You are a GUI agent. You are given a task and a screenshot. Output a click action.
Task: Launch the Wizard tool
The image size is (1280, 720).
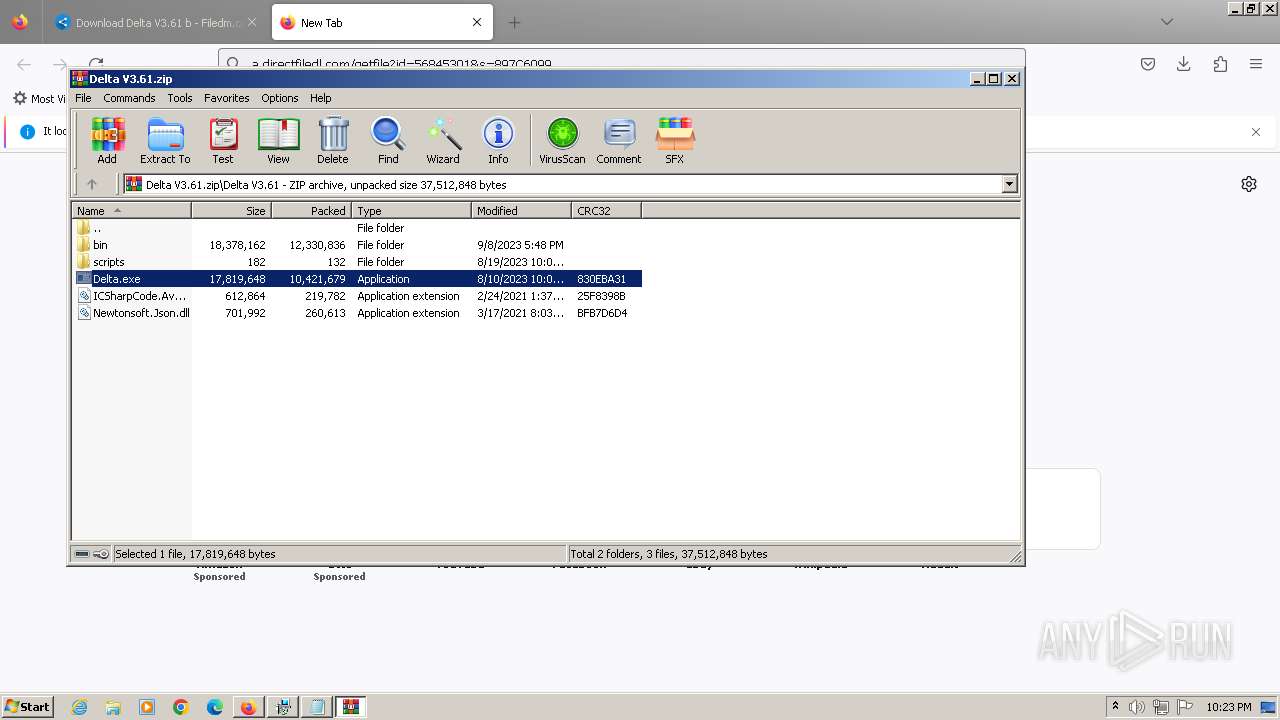443,140
